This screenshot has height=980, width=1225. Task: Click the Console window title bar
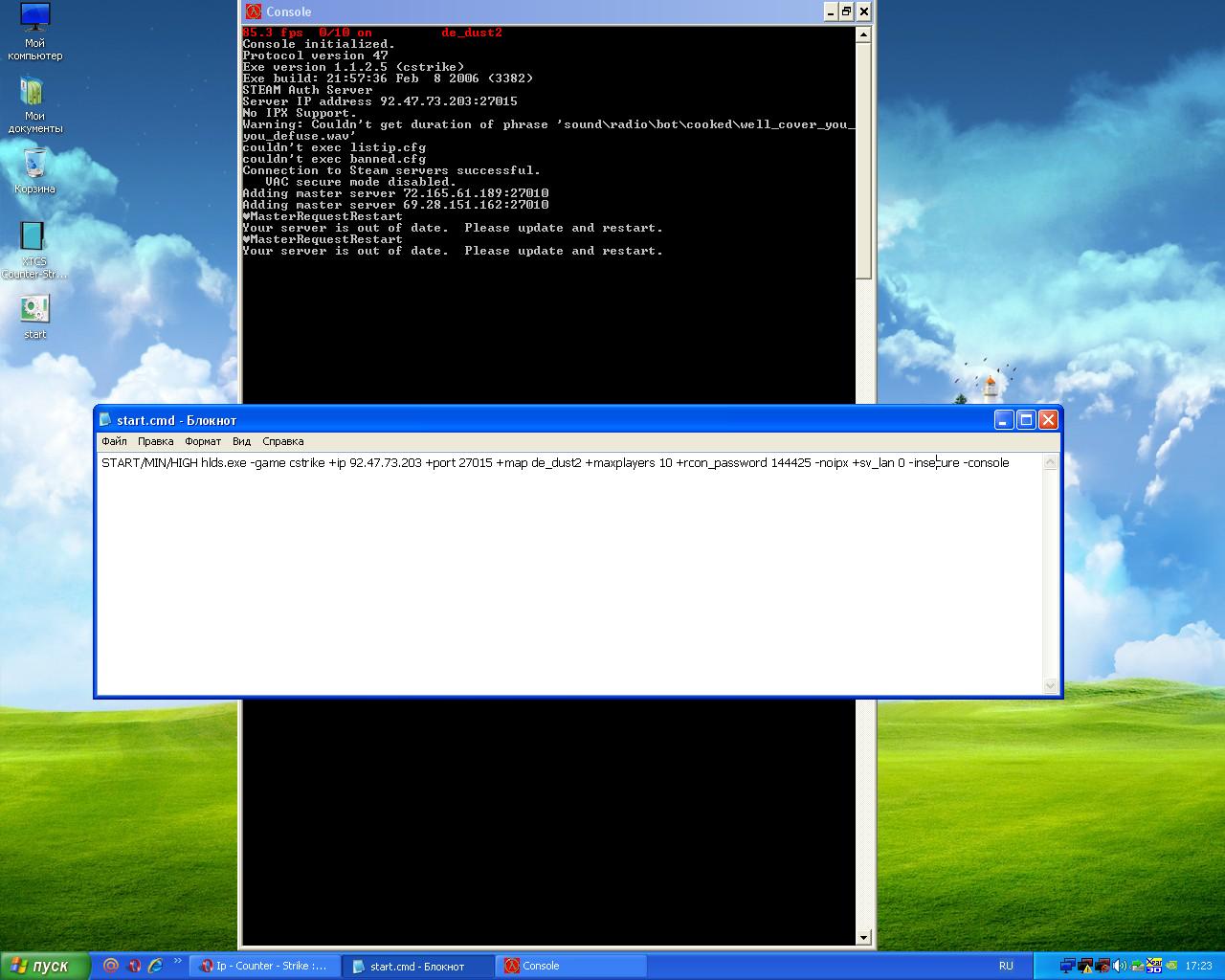[x=558, y=11]
